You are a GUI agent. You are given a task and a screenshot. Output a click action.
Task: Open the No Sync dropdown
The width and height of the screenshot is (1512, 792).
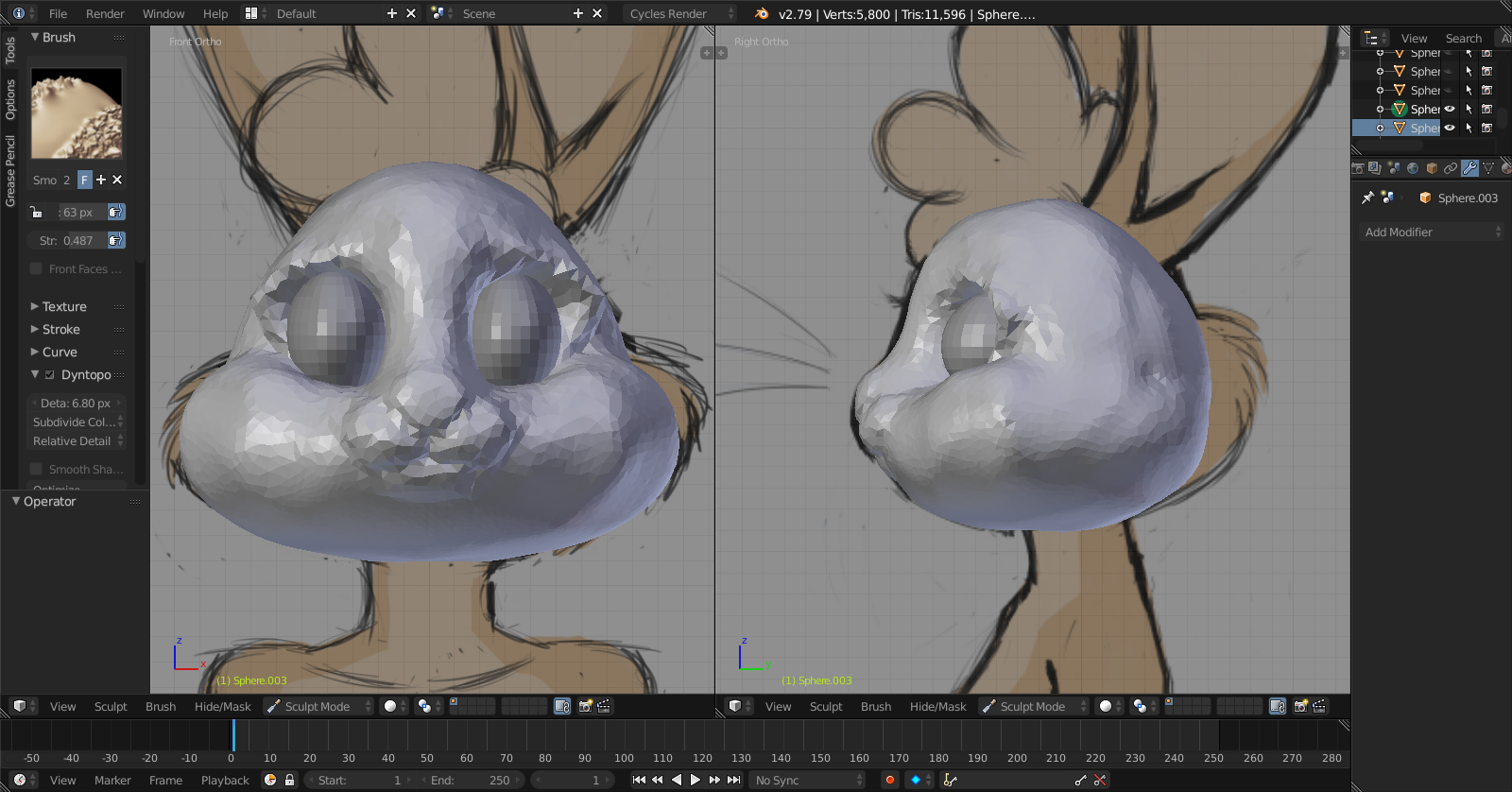808,780
